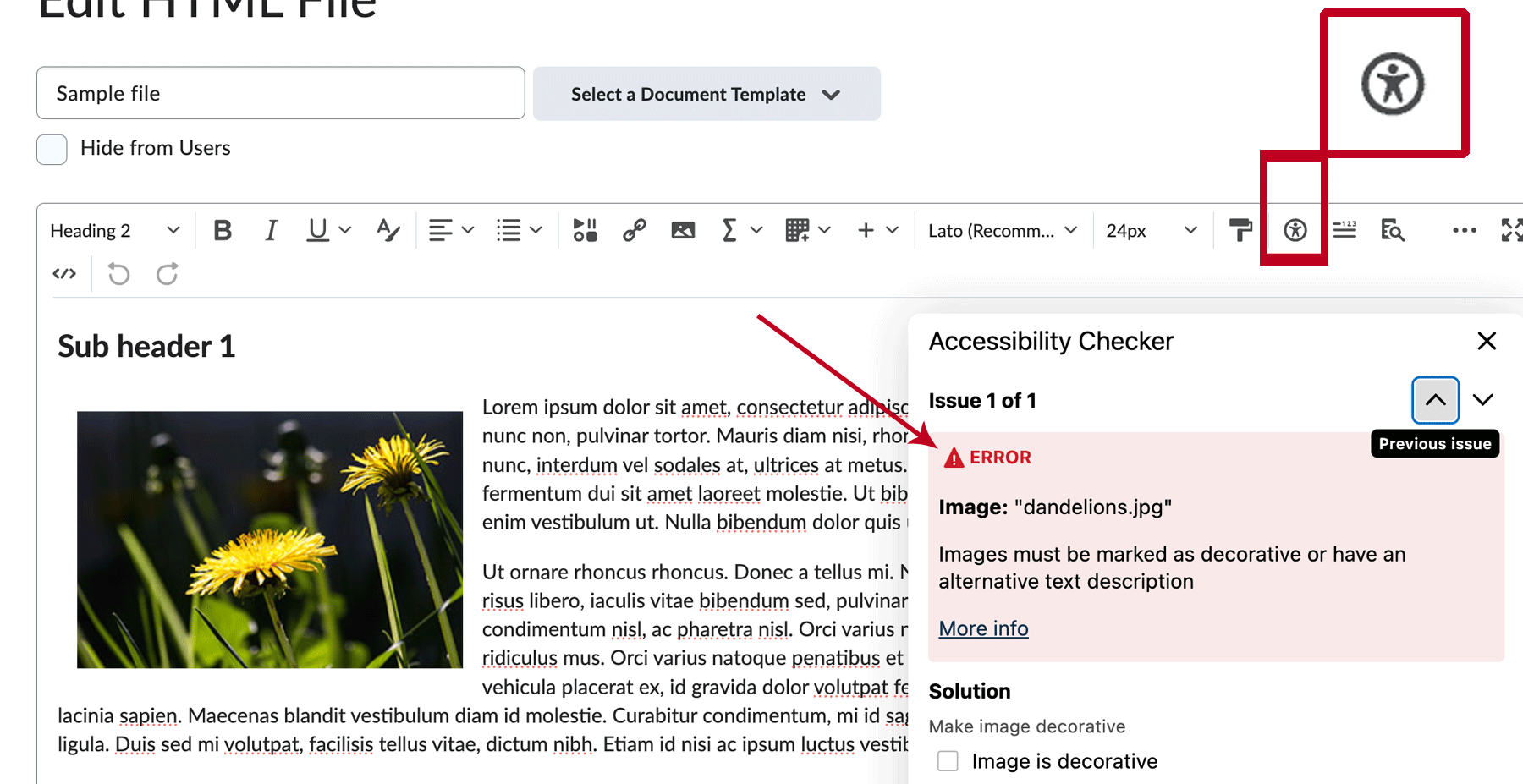Apply italic formatting
This screenshot has height=784, width=1523.
(x=271, y=230)
